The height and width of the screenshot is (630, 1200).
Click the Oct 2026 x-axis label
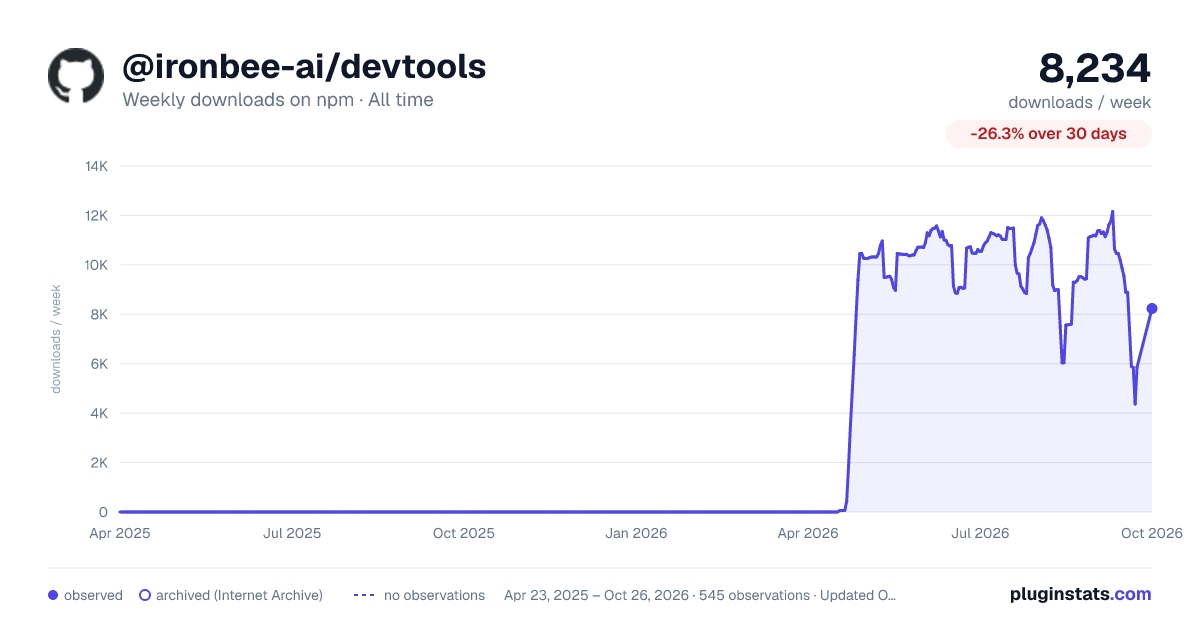tap(1152, 533)
